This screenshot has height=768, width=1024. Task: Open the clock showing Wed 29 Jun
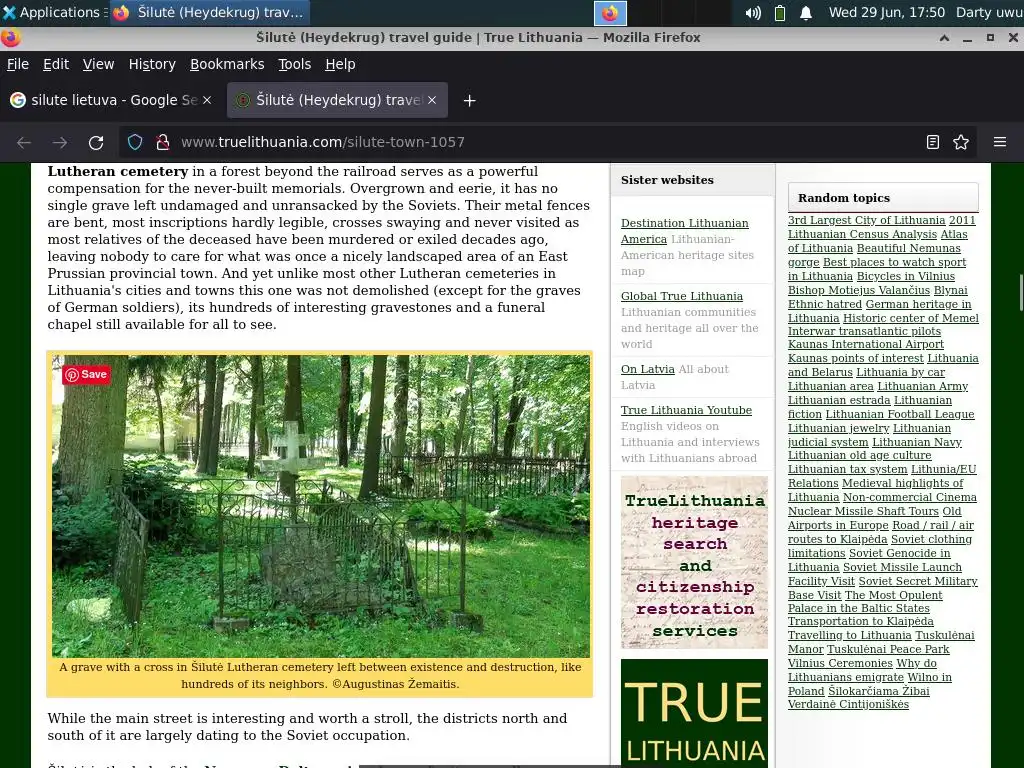pos(886,12)
